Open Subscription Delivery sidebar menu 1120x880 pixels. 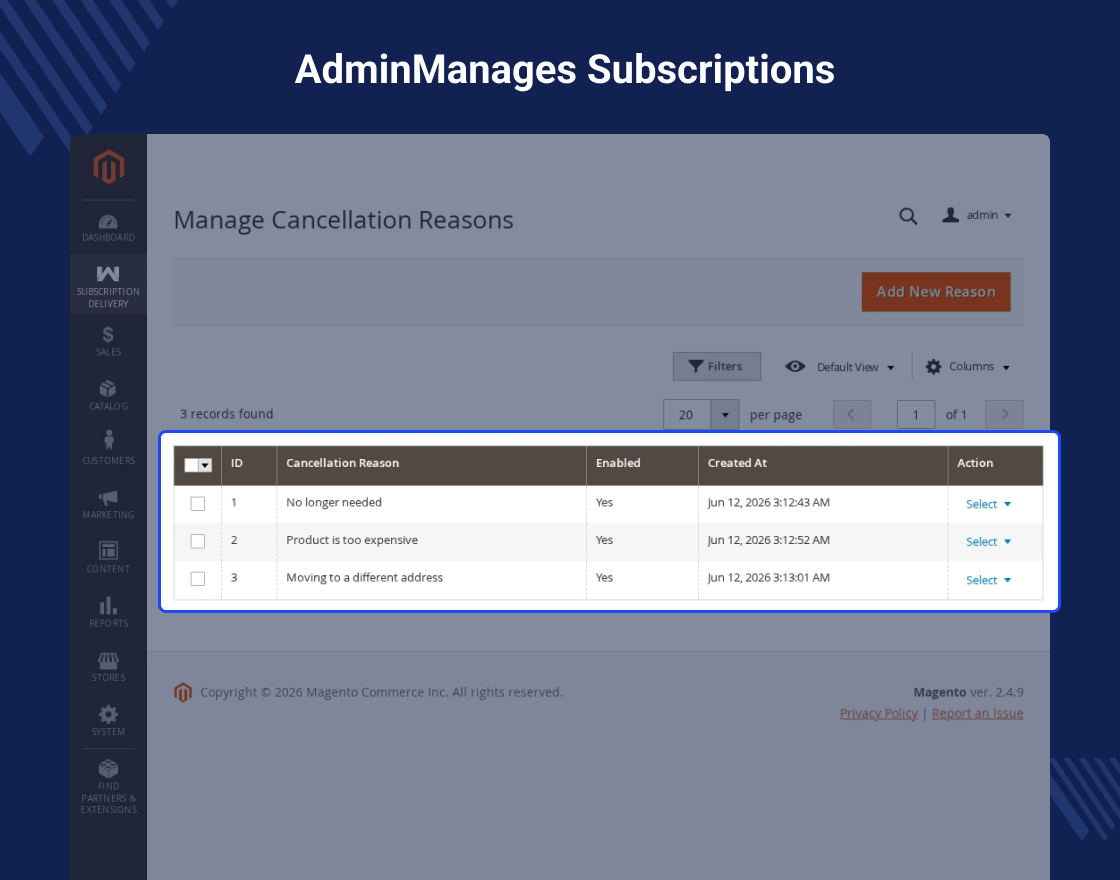[x=109, y=285]
